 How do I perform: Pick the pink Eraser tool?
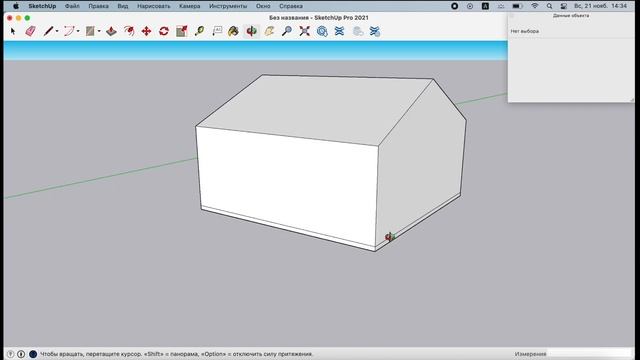(x=30, y=31)
